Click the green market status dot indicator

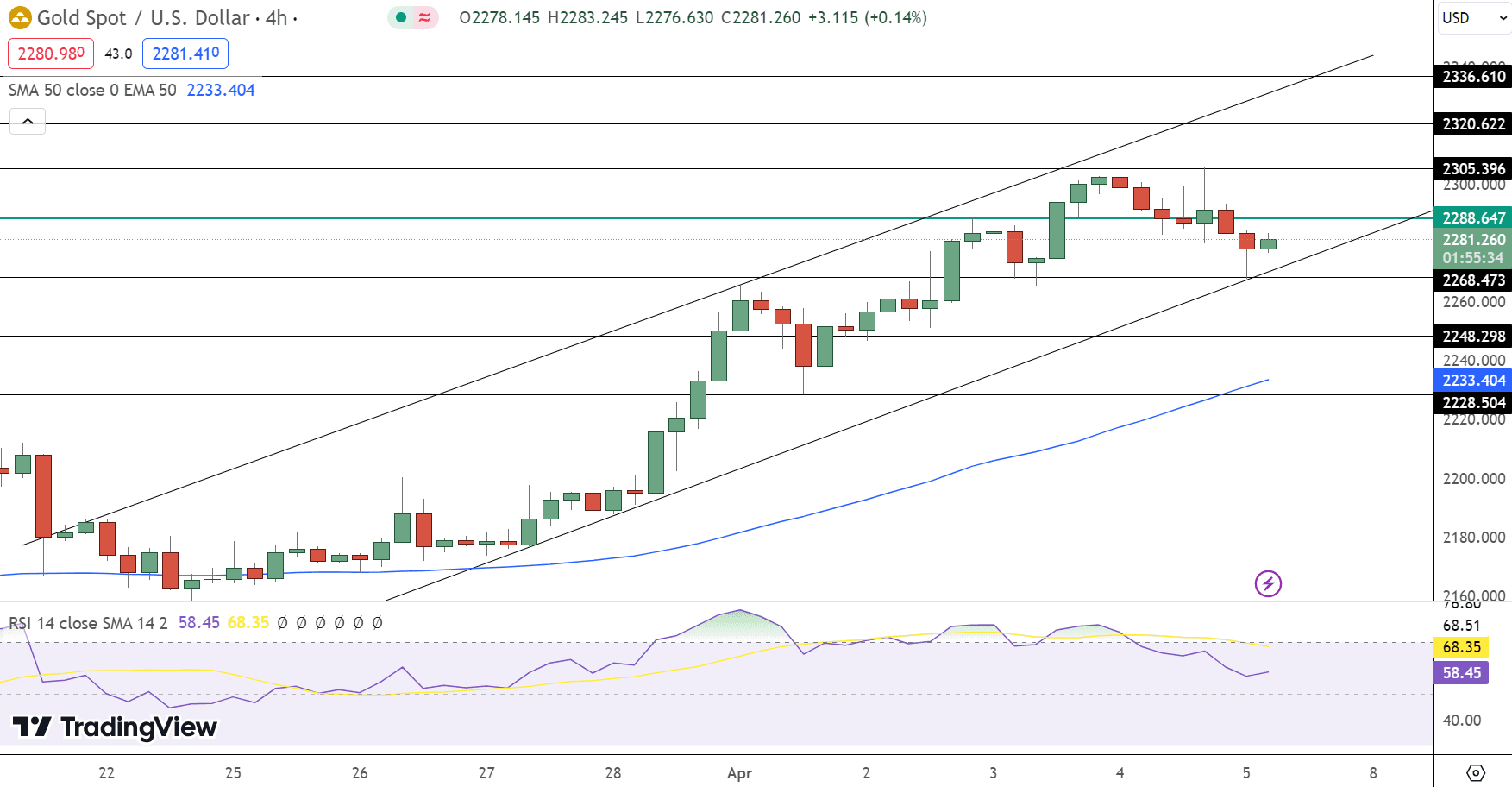tap(401, 17)
